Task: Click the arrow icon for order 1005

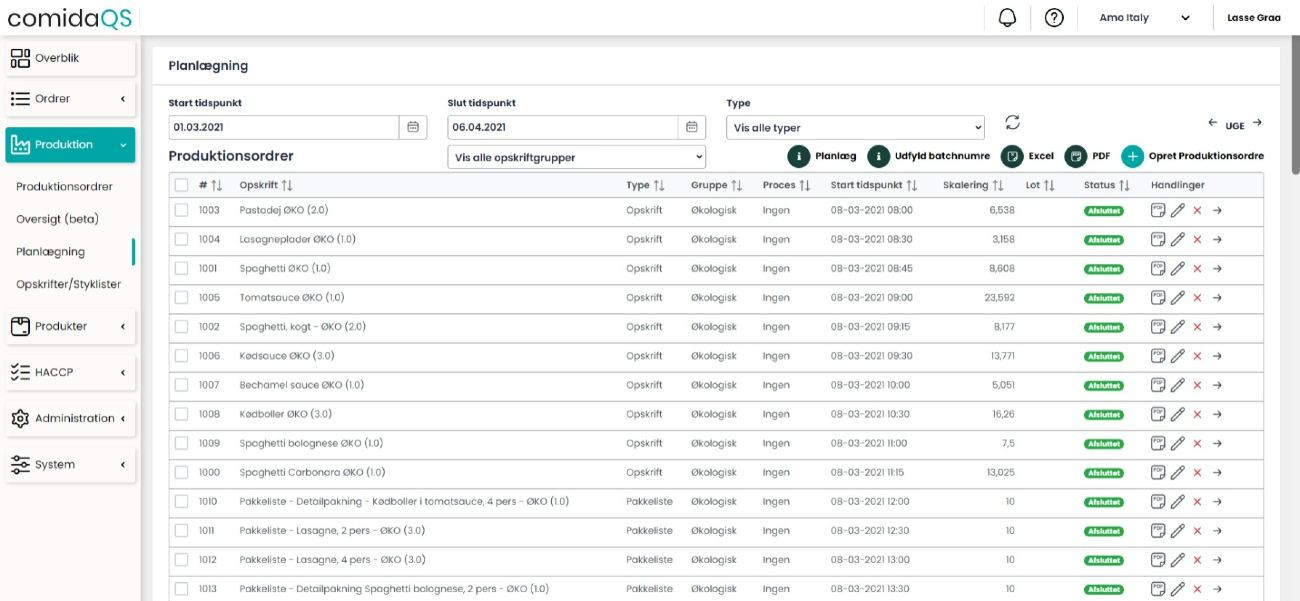Action: click(1217, 298)
